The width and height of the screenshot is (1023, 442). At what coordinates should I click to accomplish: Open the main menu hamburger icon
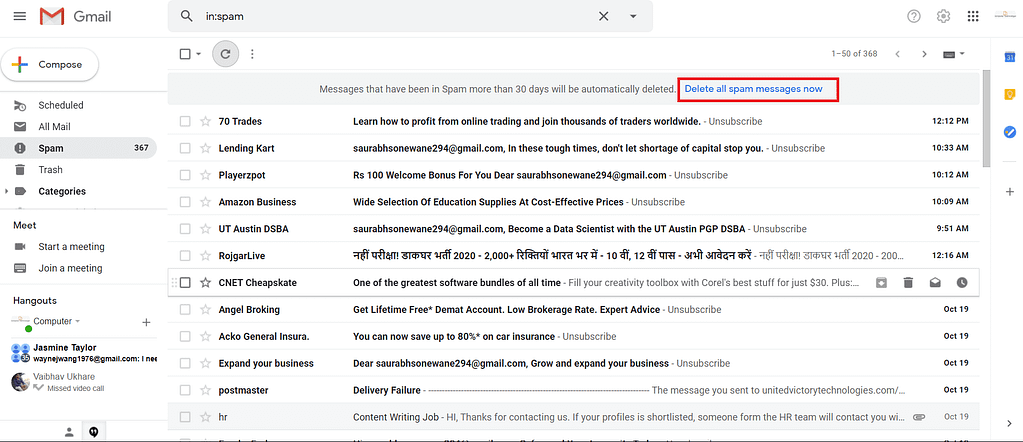point(20,16)
